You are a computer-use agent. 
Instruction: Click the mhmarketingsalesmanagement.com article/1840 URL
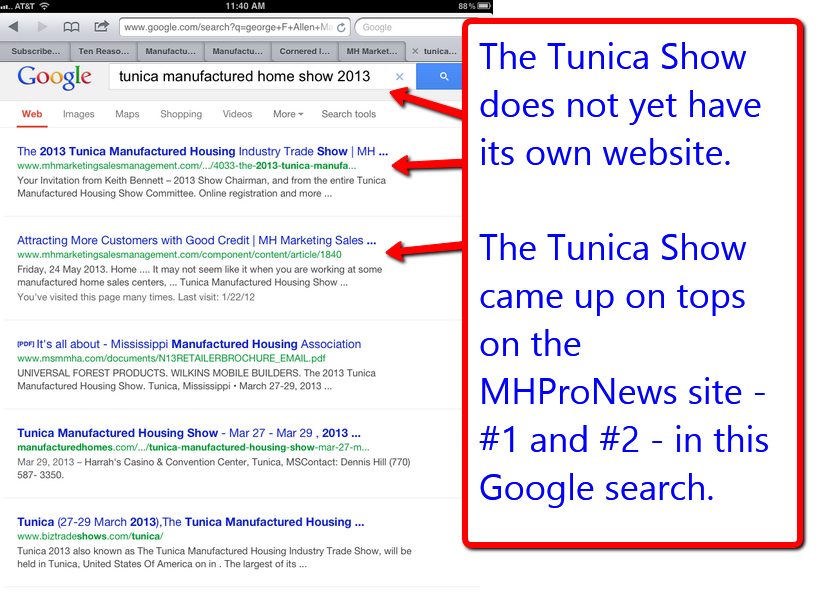[179, 254]
